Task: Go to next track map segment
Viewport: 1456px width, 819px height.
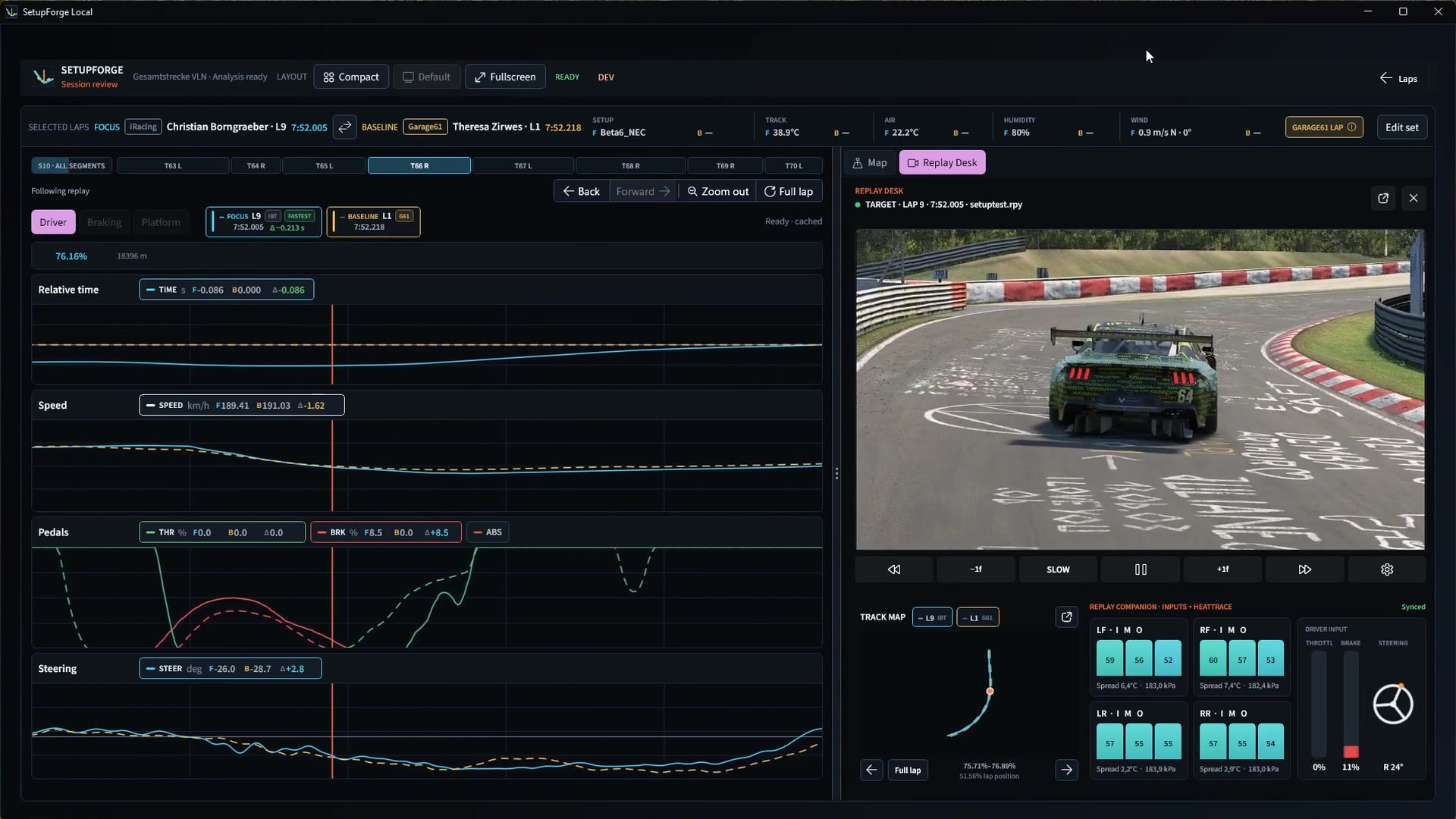Action: (1066, 770)
